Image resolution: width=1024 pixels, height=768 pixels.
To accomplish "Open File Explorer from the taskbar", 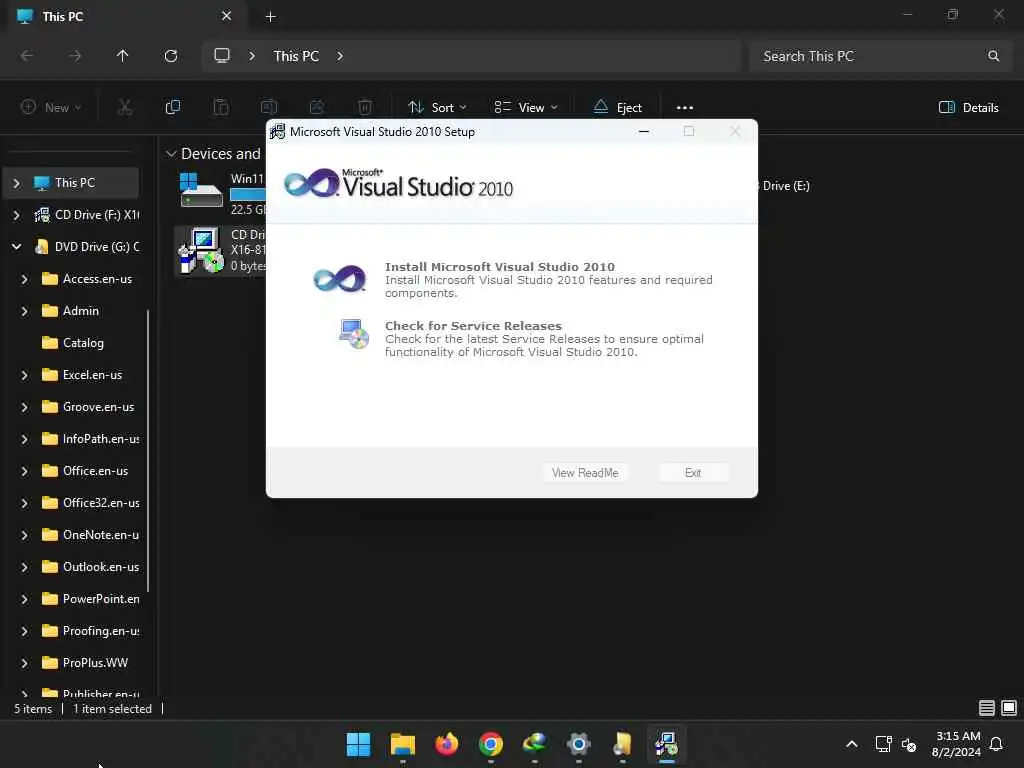I will (402, 744).
